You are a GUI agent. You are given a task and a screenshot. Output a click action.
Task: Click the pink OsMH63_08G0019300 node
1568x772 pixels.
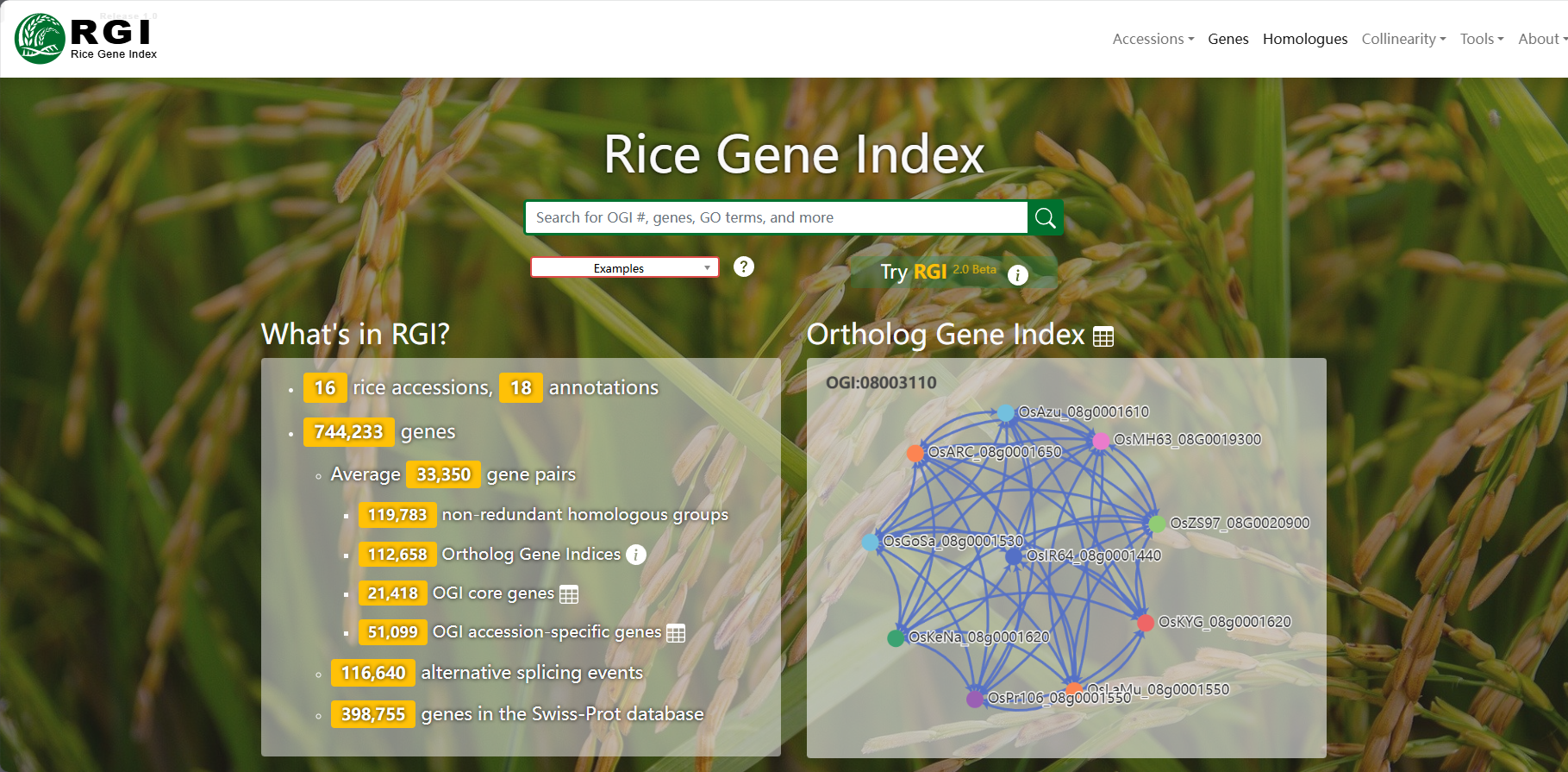click(1101, 441)
